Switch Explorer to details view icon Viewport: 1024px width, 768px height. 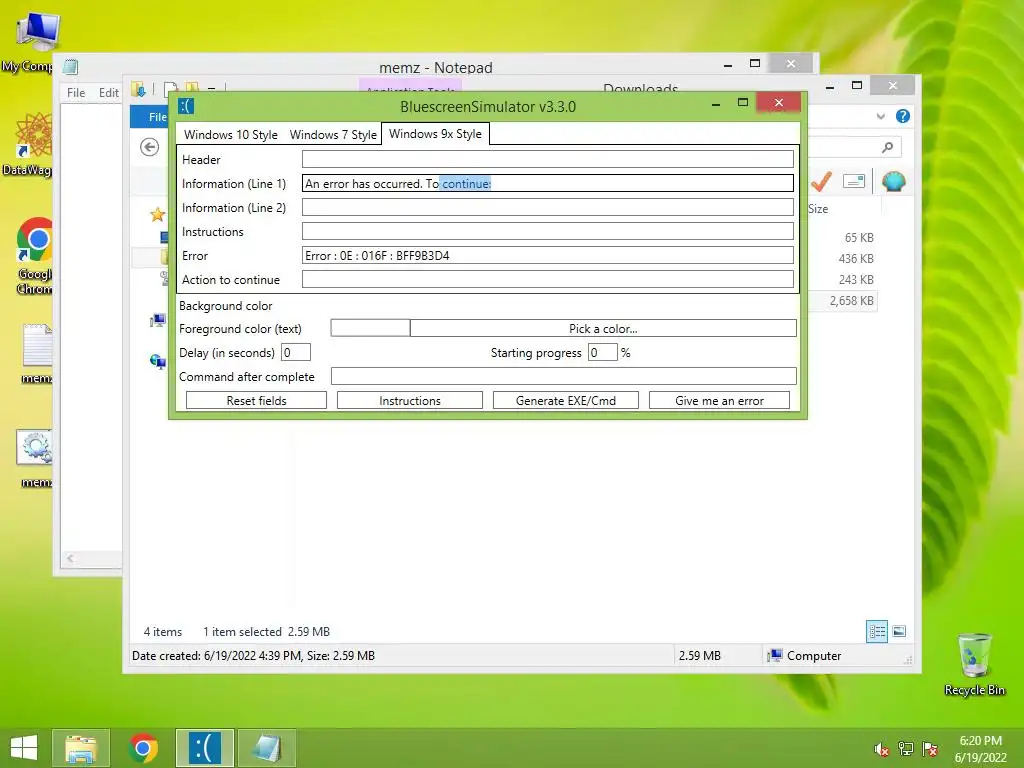(876, 632)
